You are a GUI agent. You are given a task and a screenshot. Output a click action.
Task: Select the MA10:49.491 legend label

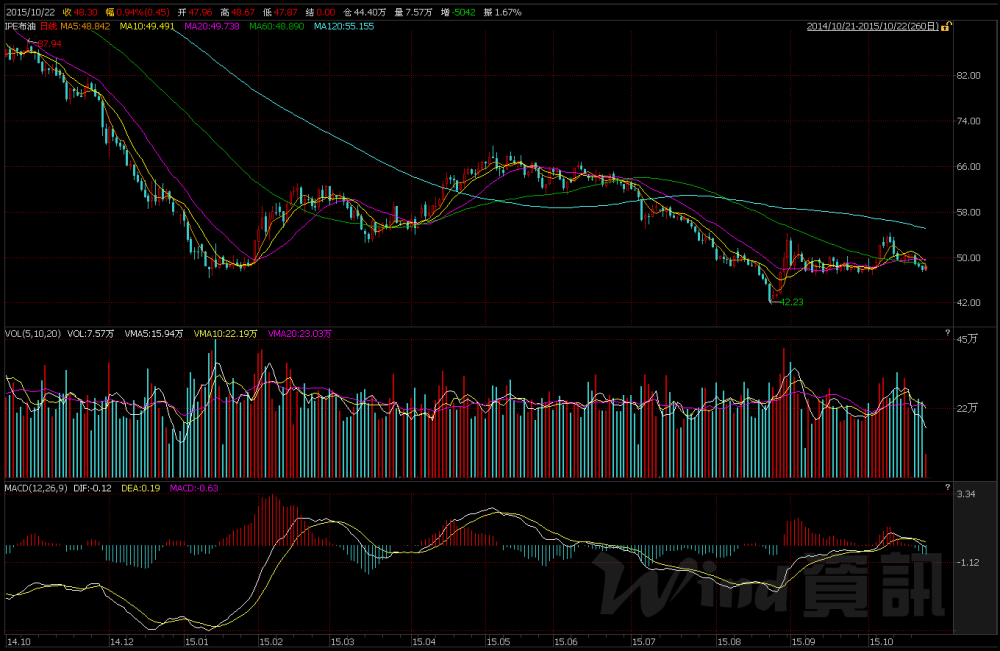pyautogui.click(x=146, y=27)
